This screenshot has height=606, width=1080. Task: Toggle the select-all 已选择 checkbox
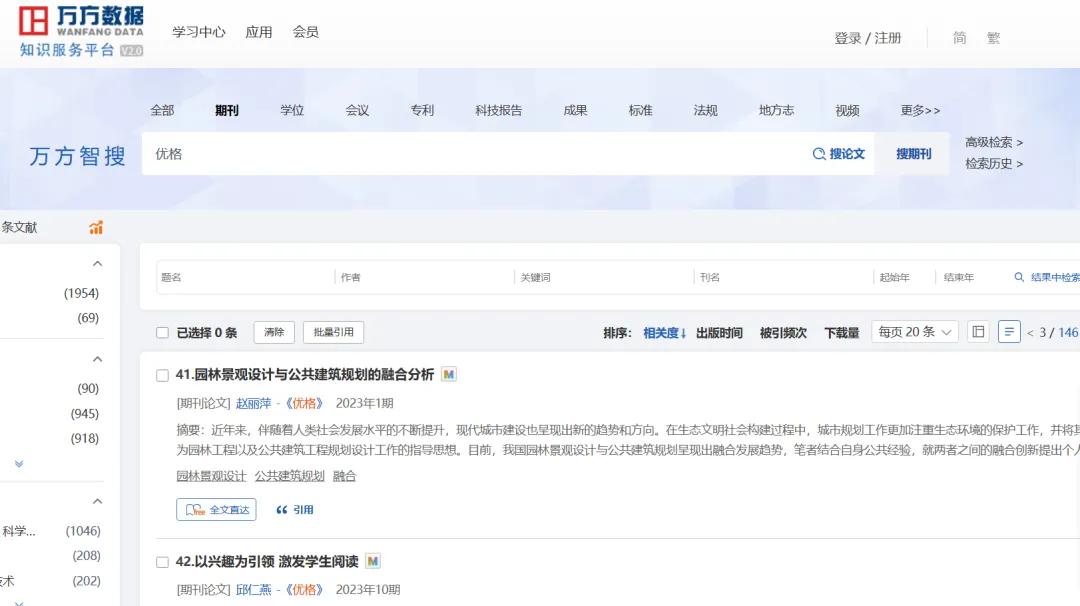tap(163, 333)
